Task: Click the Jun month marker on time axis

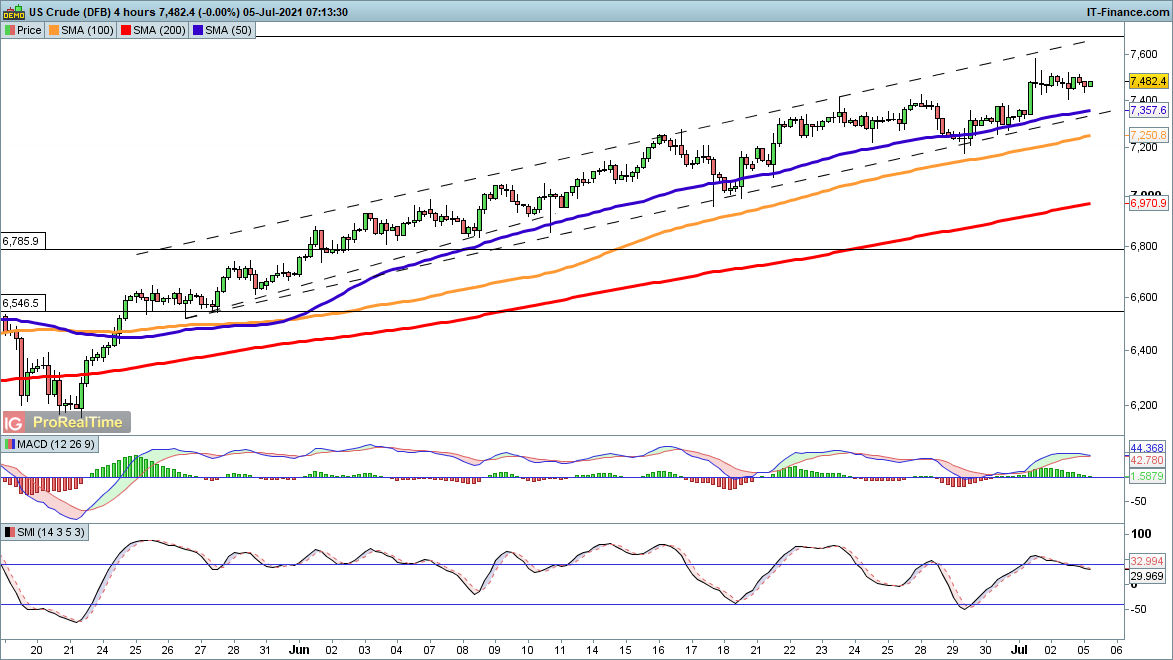Action: coord(300,649)
